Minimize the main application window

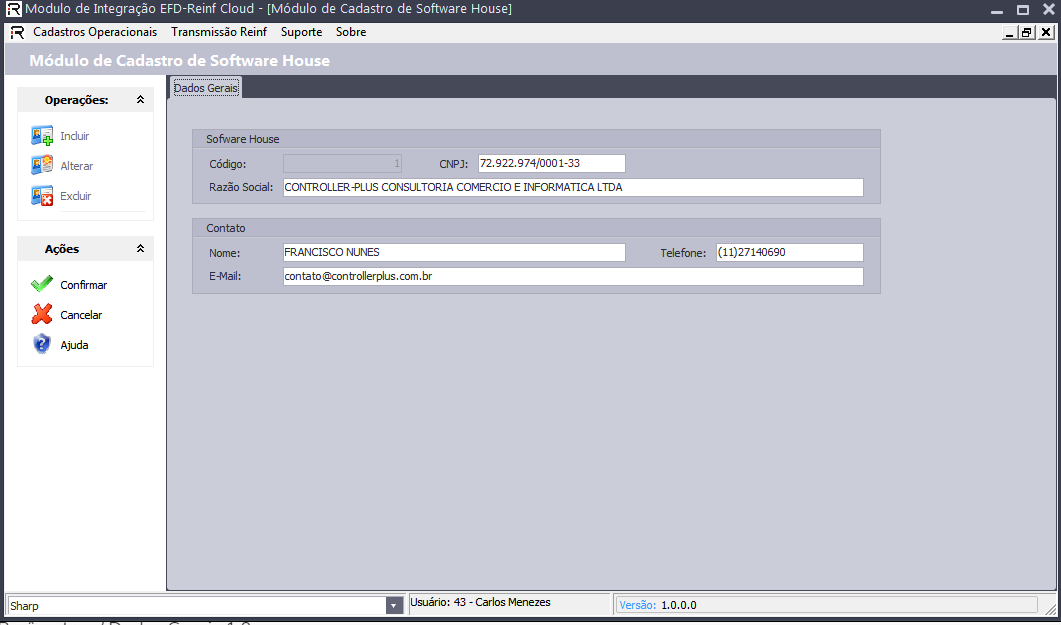pos(997,10)
